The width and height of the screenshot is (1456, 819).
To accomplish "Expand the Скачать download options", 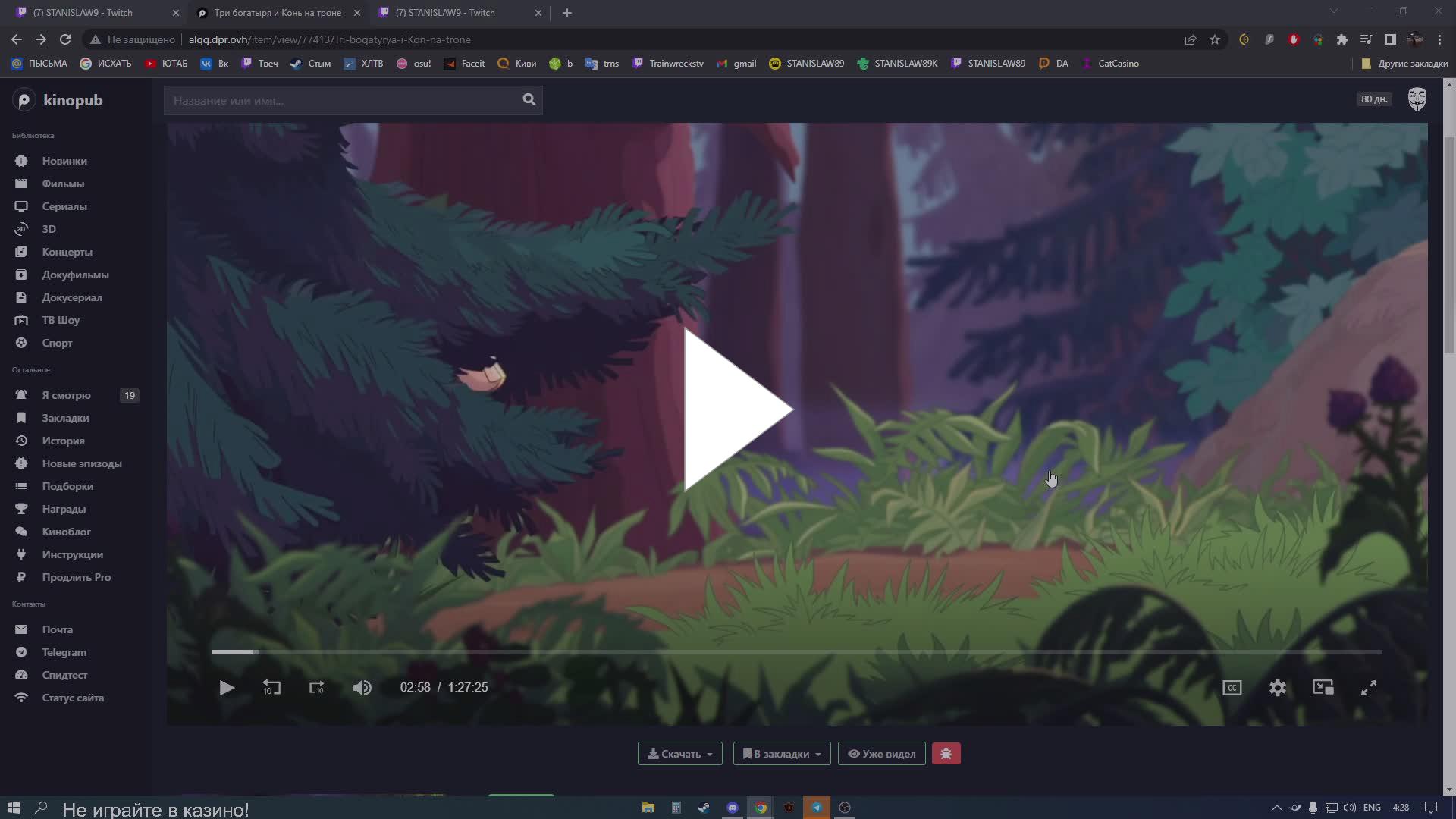I will click(x=679, y=753).
